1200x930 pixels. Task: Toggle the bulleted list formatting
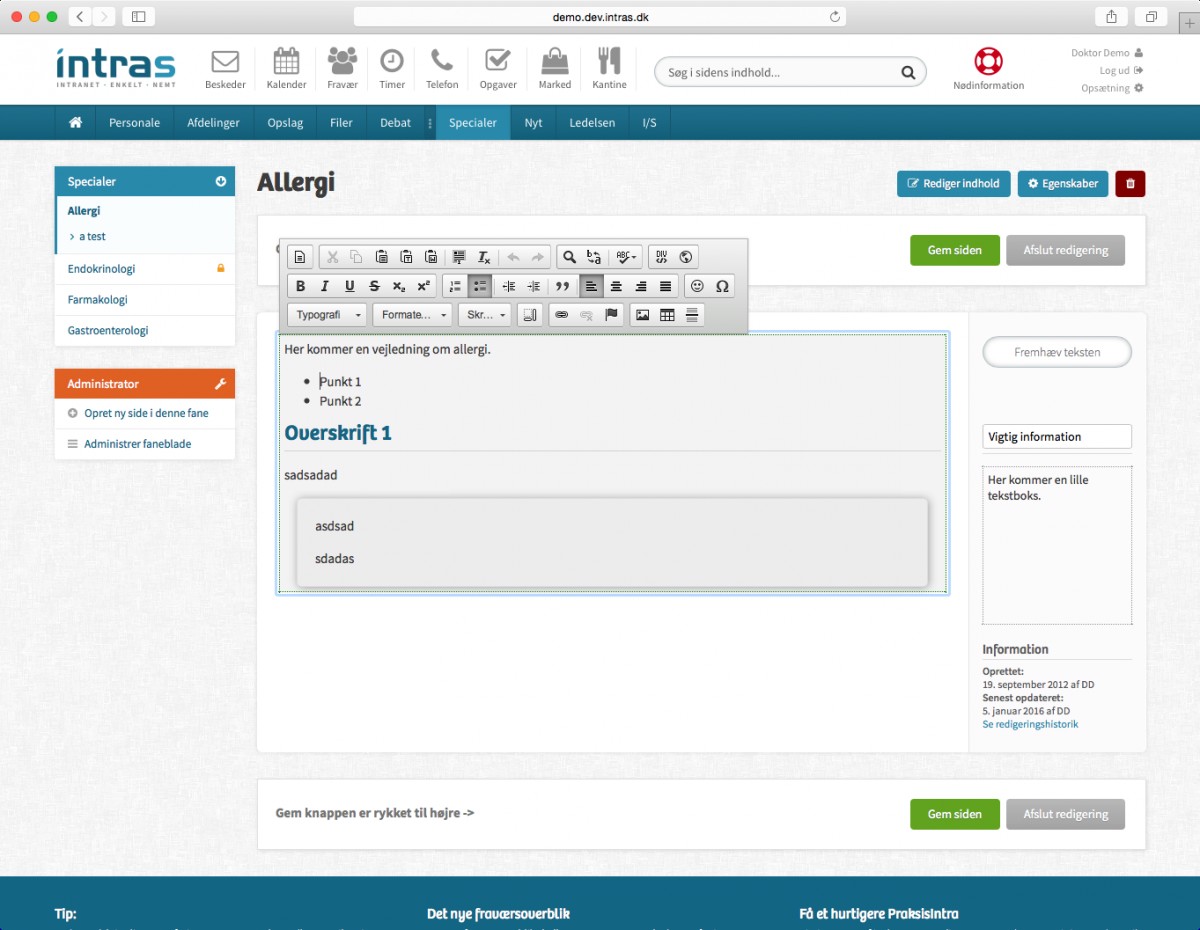(481, 286)
